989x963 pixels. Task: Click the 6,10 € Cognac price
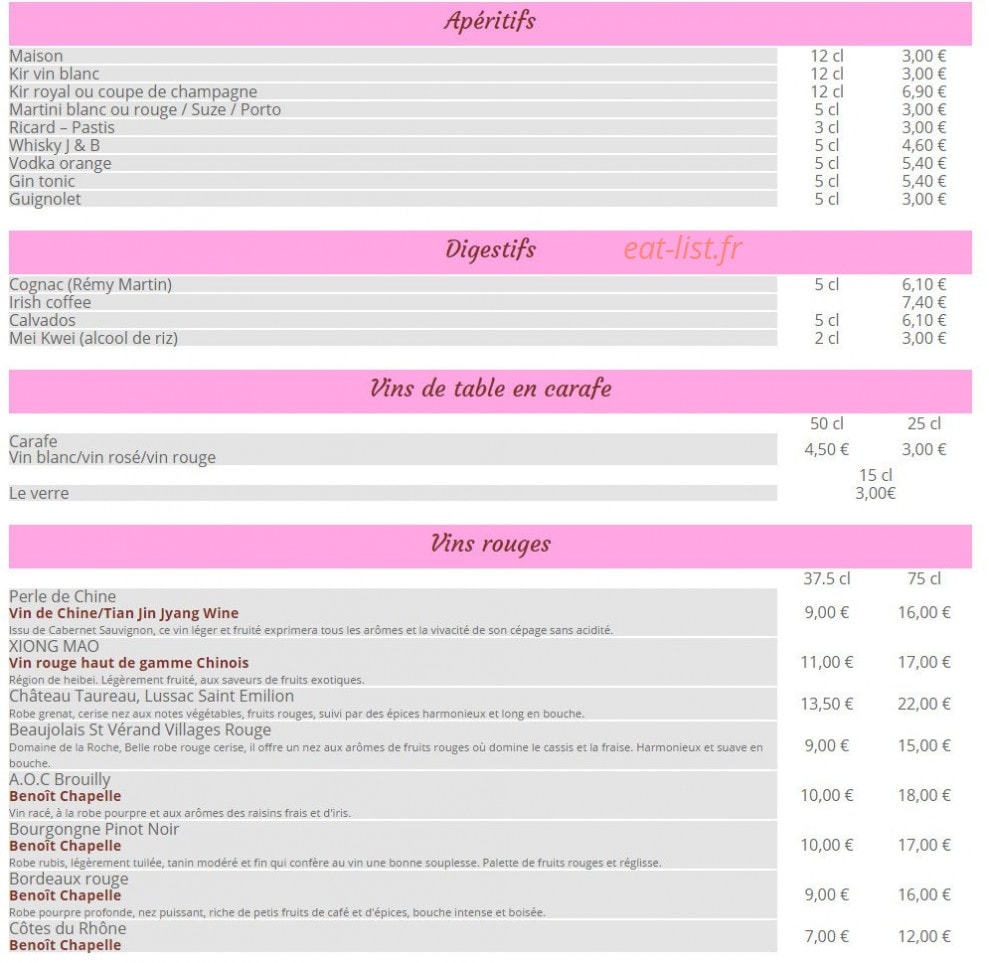(923, 284)
